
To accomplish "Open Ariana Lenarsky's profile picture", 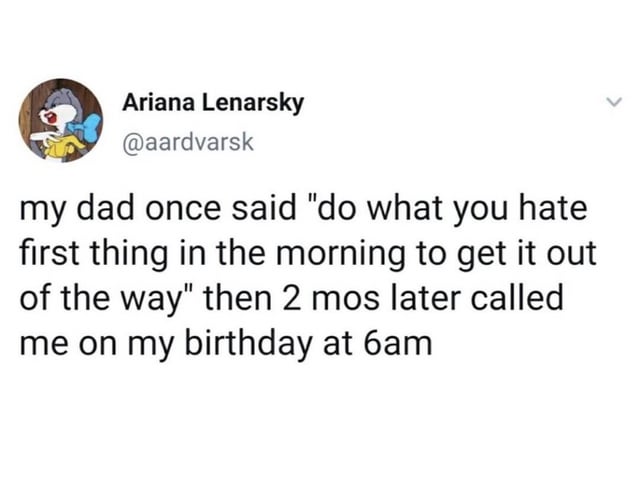I will point(61,120).
